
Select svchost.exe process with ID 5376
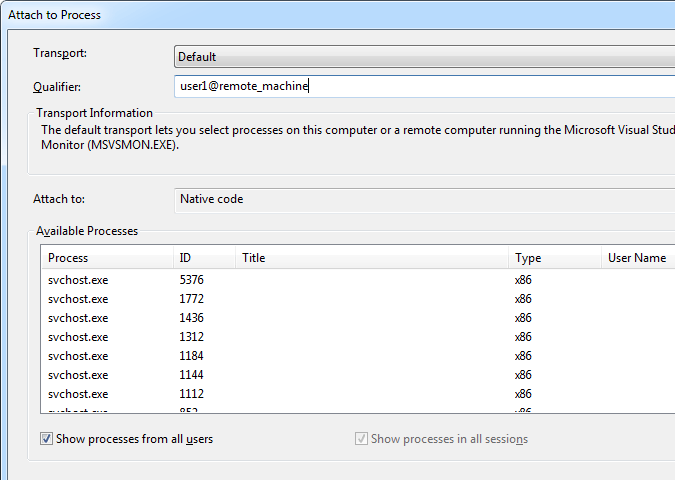pos(358,280)
